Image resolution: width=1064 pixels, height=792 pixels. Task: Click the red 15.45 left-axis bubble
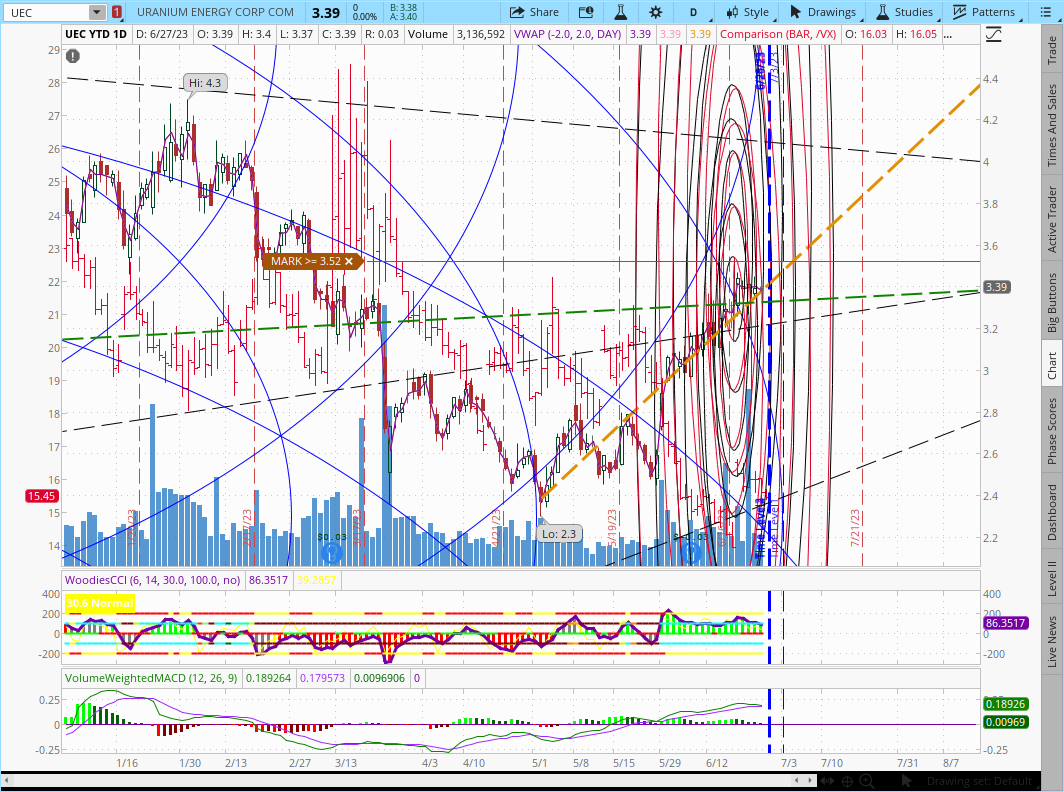41,496
